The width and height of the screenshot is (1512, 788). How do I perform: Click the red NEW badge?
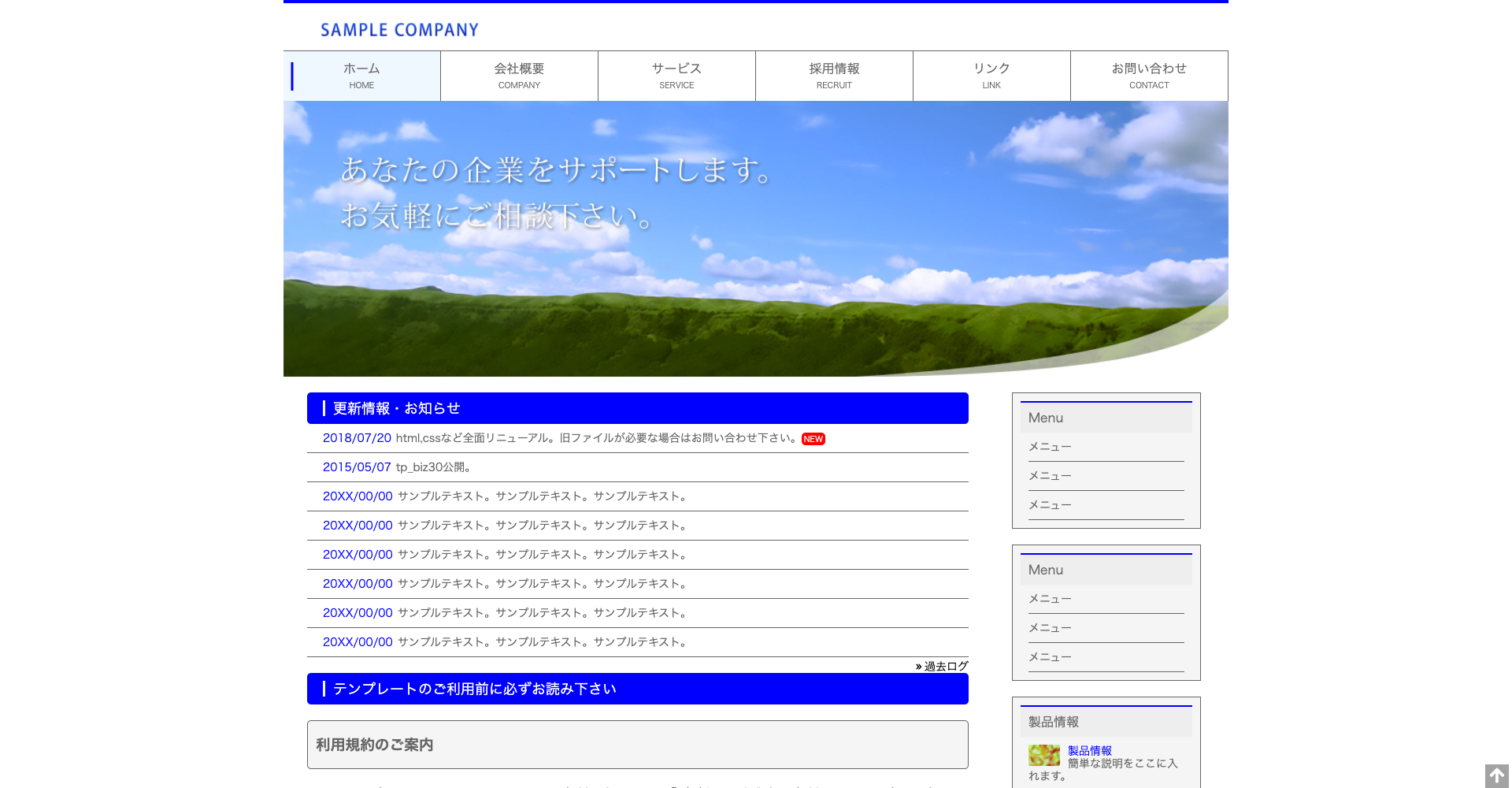(813, 439)
